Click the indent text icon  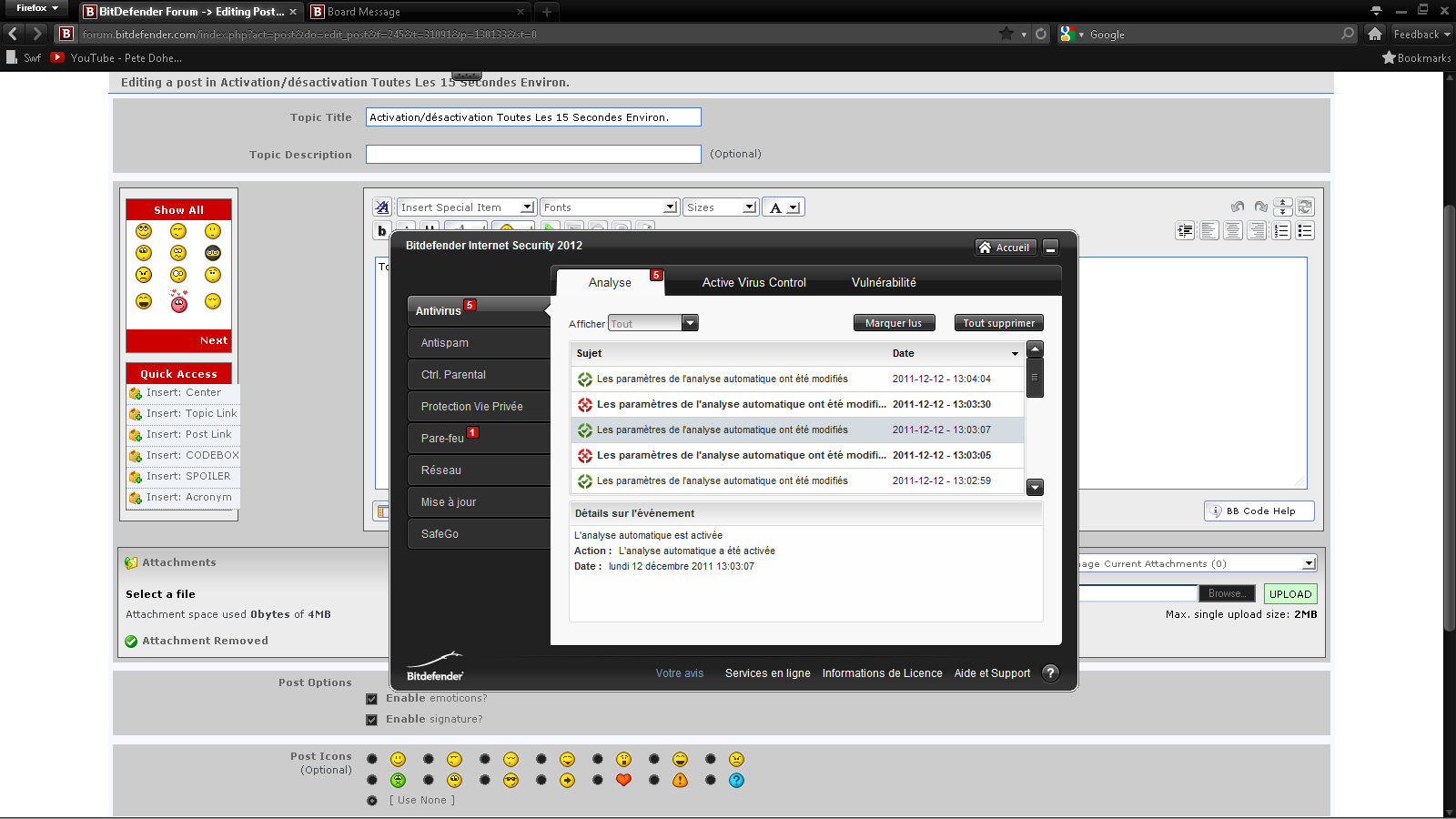click(x=1185, y=231)
